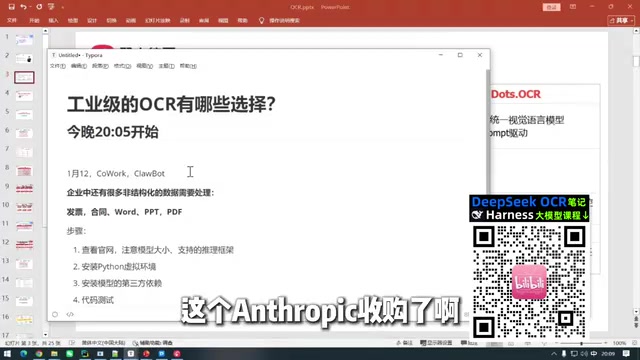Open Typora 主题(T) menu

(x=167, y=66)
